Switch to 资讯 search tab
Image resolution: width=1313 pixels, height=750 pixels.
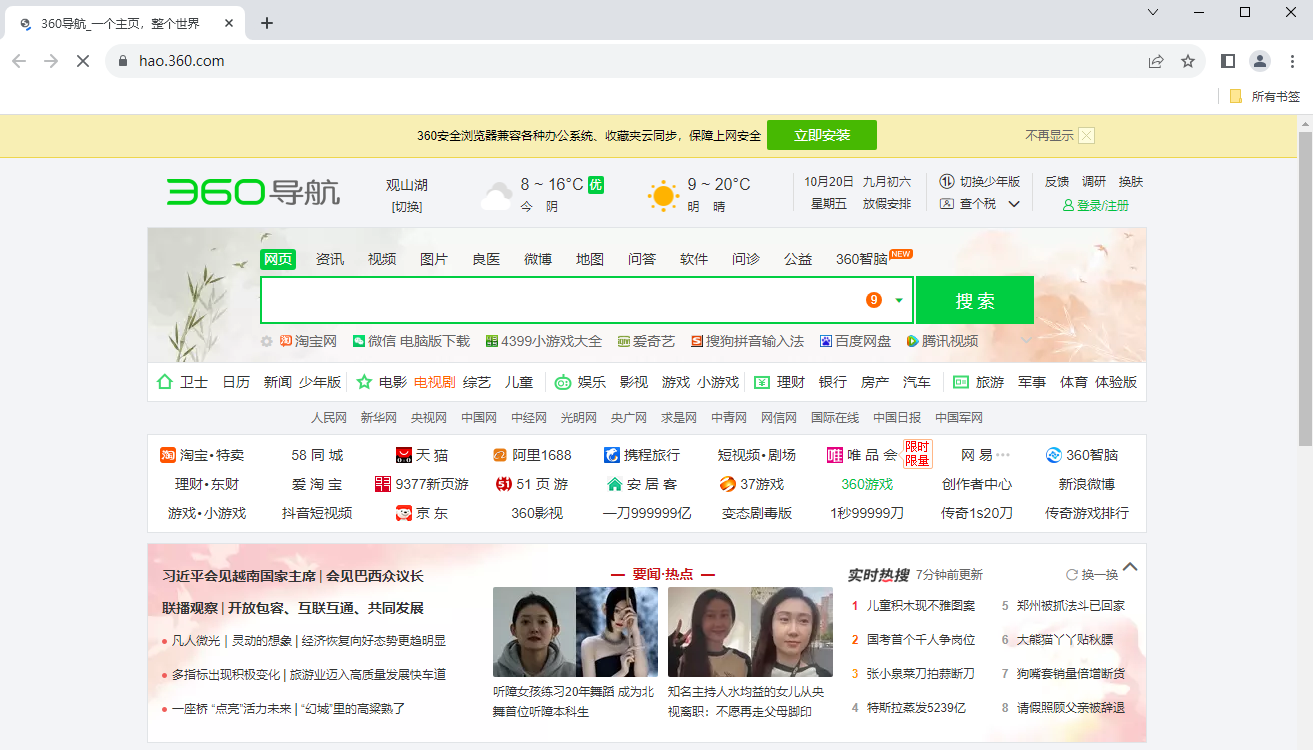coord(330,259)
